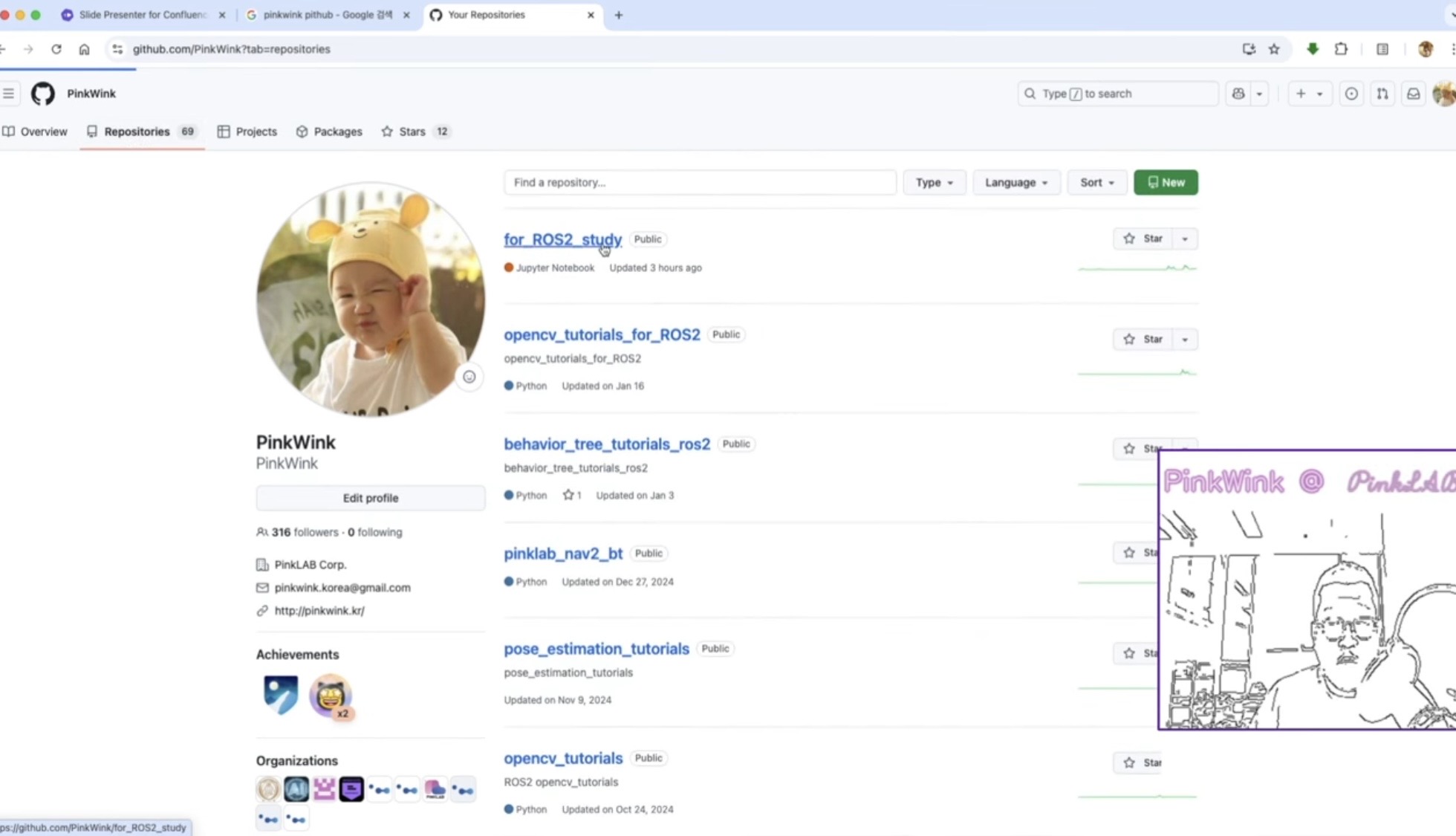This screenshot has height=836, width=1456.
Task: Open the pinklab_nav2_bt repository link
Action: click(x=563, y=554)
